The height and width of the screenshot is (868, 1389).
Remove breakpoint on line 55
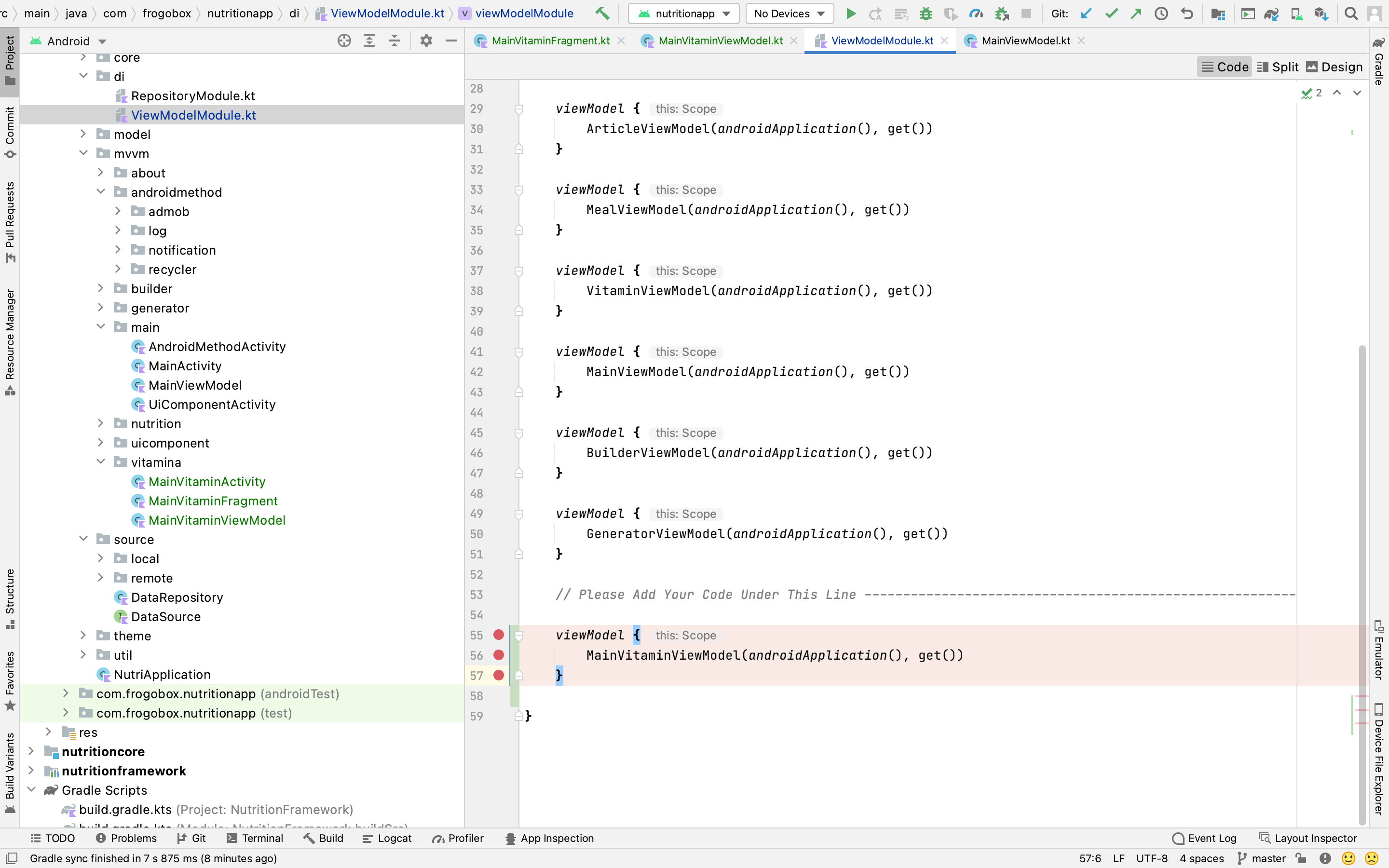click(498, 635)
